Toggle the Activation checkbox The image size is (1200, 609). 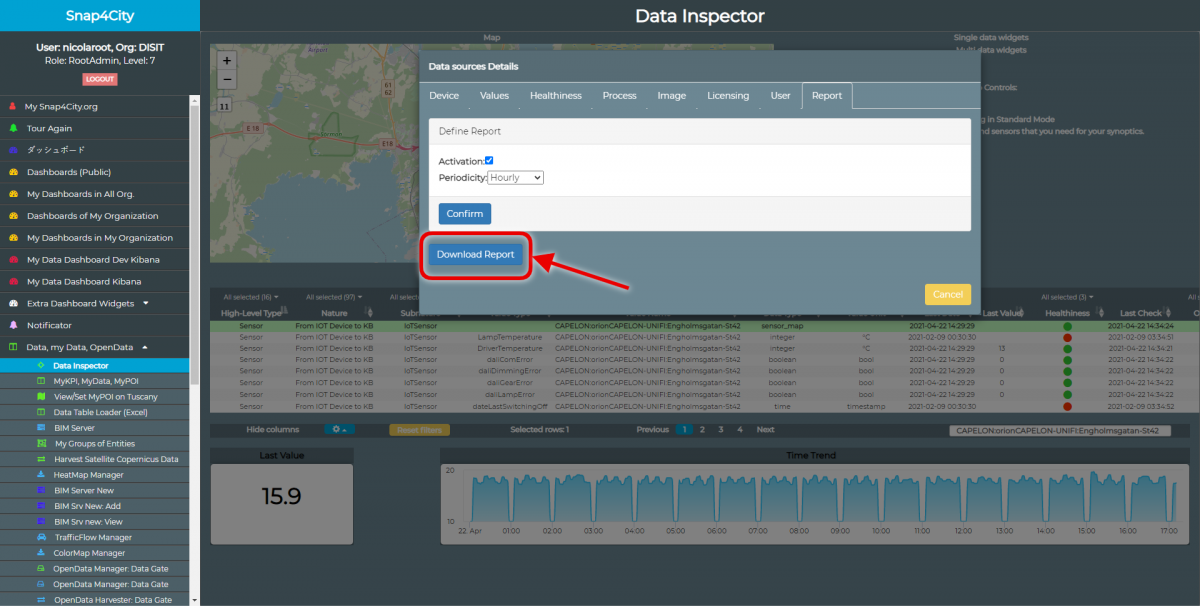(489, 160)
